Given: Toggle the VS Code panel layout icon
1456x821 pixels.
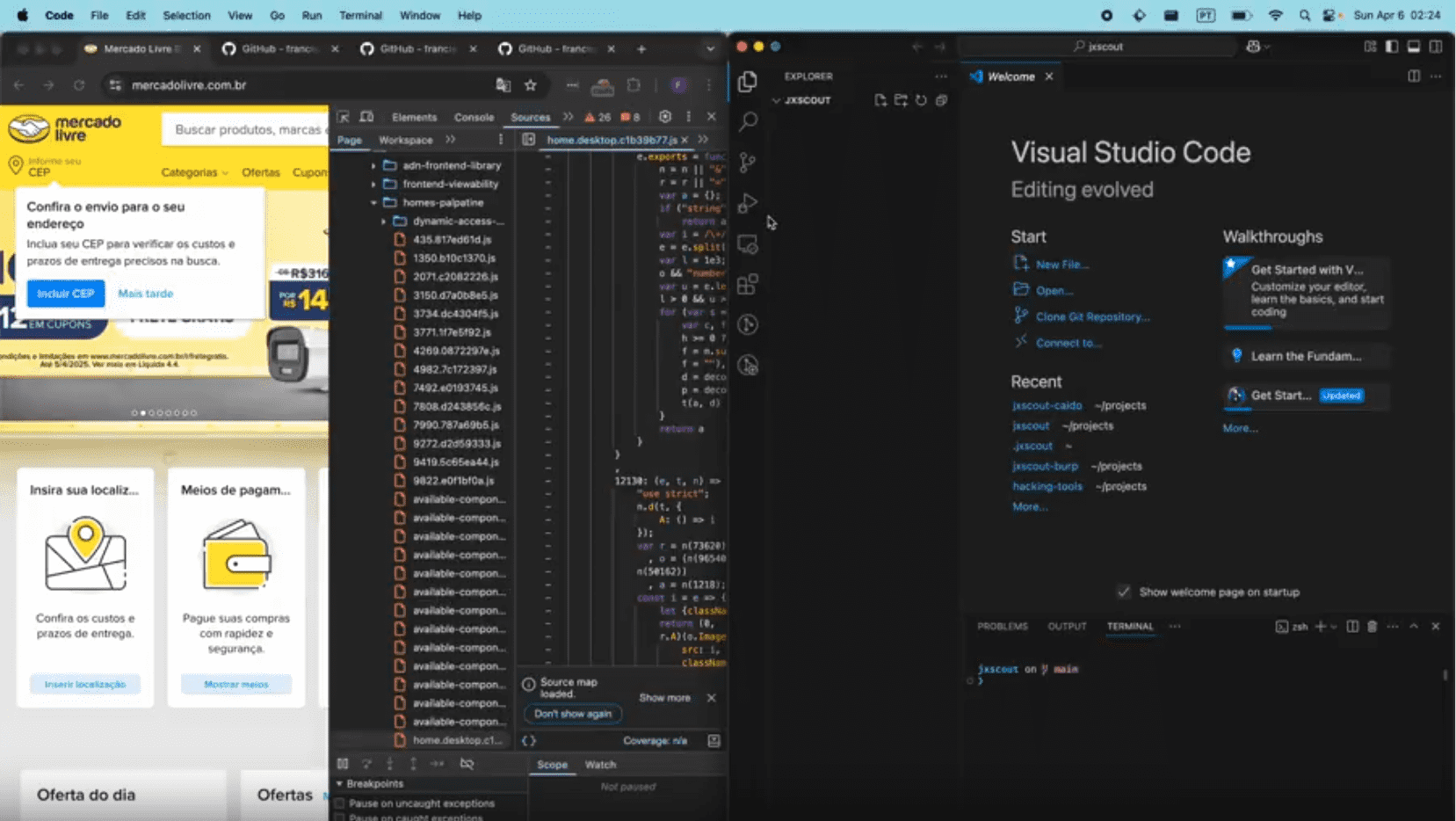Looking at the screenshot, I should click(1414, 47).
